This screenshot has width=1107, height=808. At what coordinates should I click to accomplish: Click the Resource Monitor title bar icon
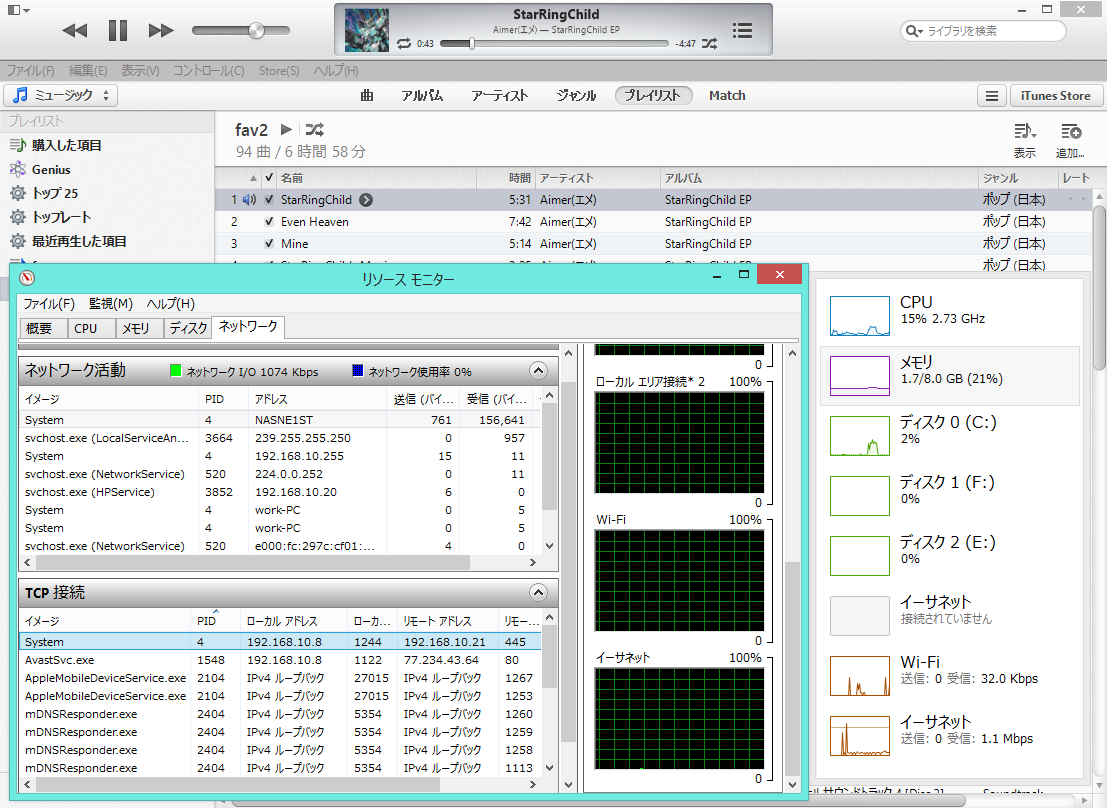(27, 278)
